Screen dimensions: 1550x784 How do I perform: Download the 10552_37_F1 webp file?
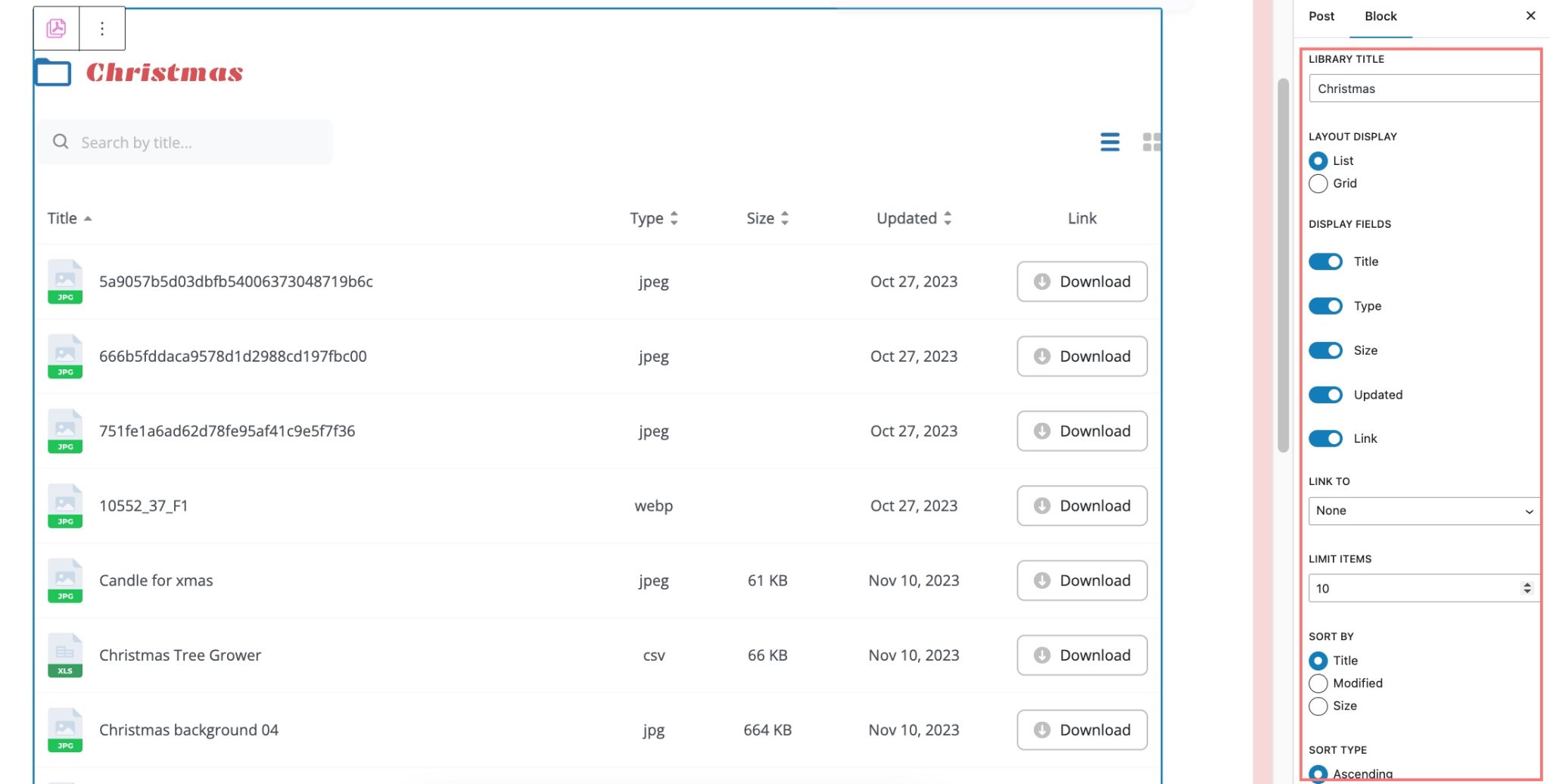click(x=1081, y=506)
